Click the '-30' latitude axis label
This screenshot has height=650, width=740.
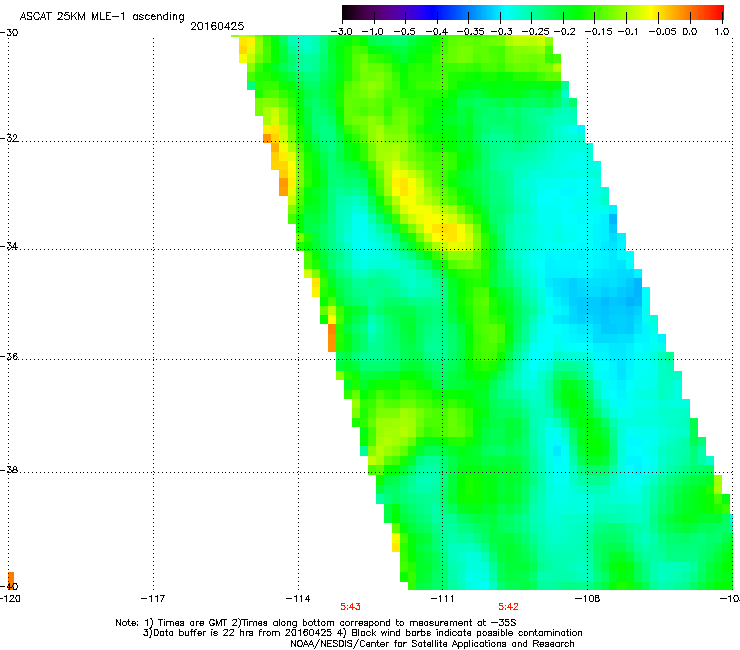click(x=9, y=33)
